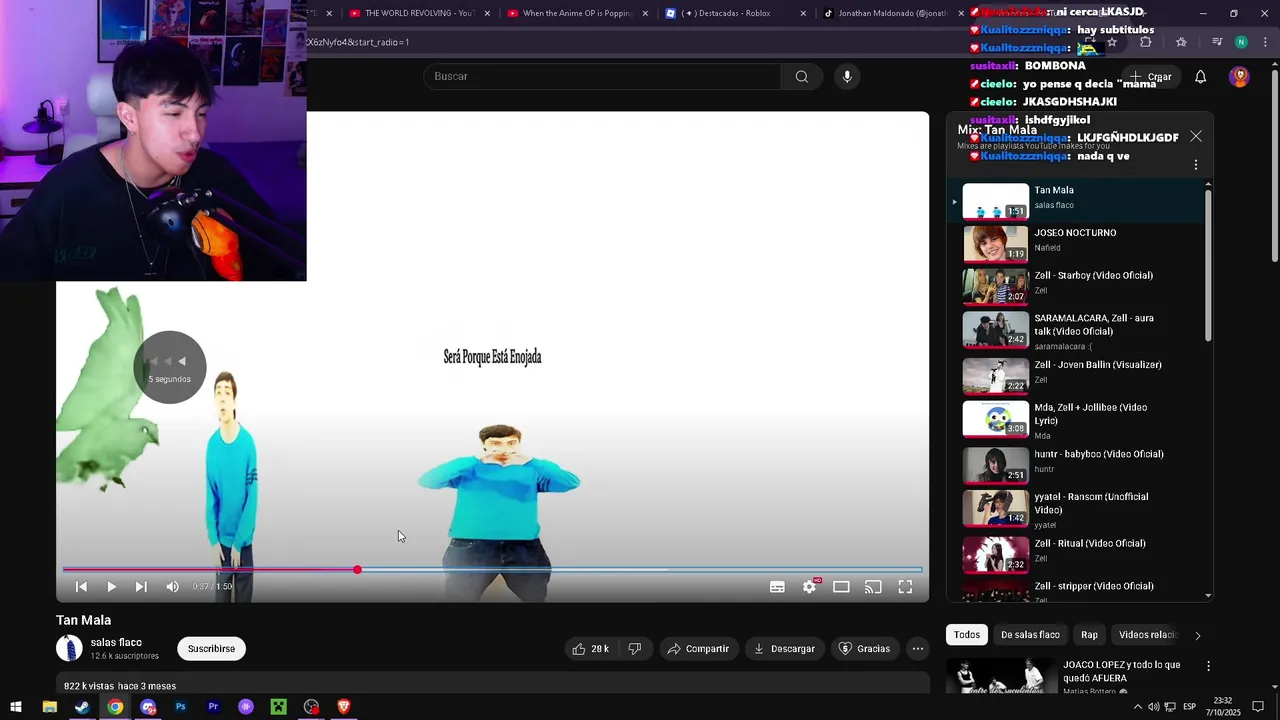This screenshot has height=720, width=1280.
Task: Open JOACO LOPEZ y todo lo que quedó AFUERA
Action: [1121, 671]
